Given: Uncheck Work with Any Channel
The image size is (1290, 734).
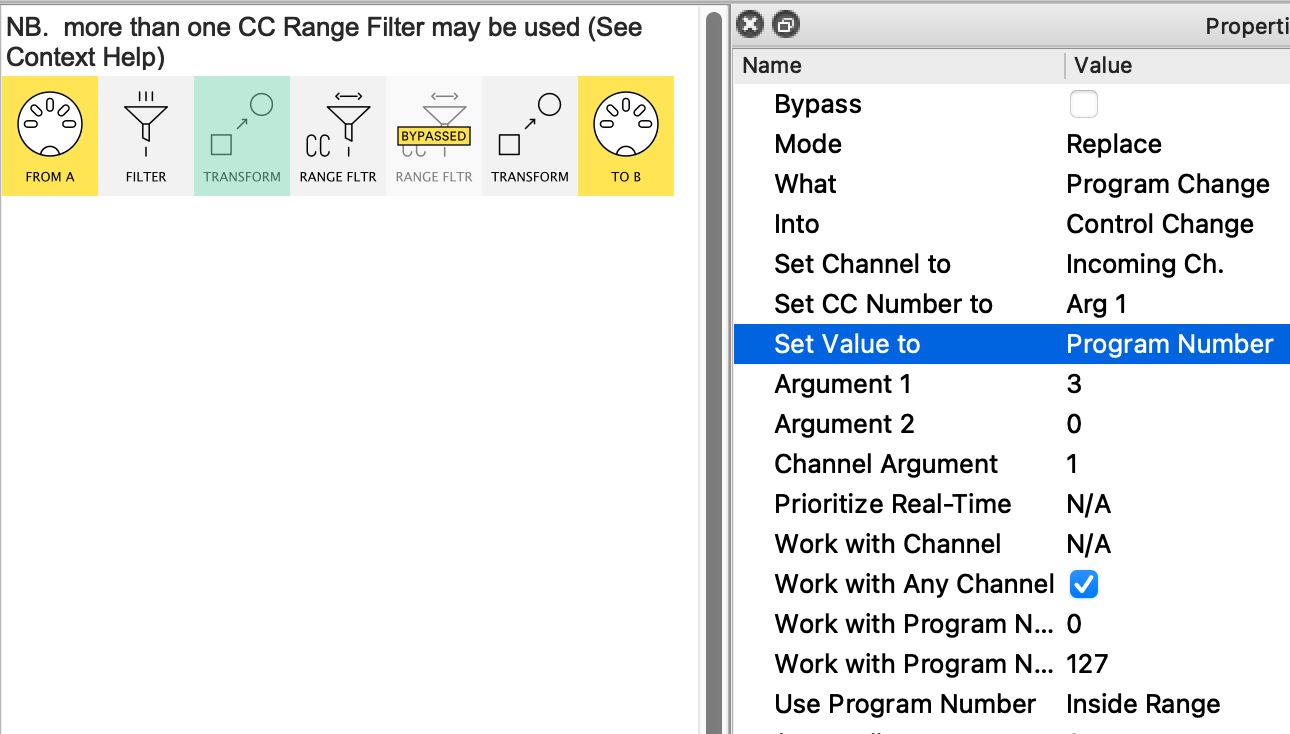Looking at the screenshot, I should (1083, 584).
